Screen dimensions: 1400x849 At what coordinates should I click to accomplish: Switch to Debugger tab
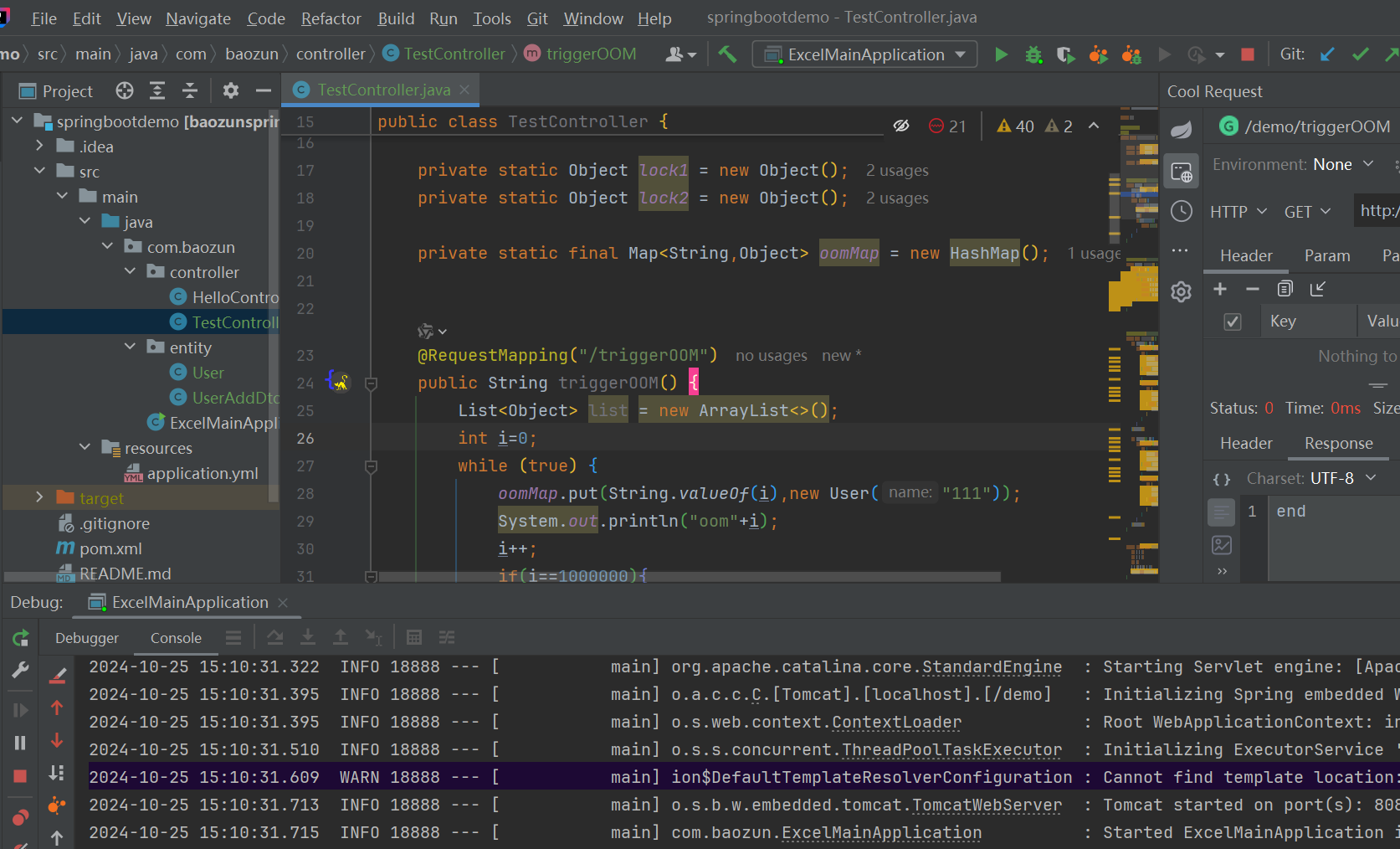87,638
